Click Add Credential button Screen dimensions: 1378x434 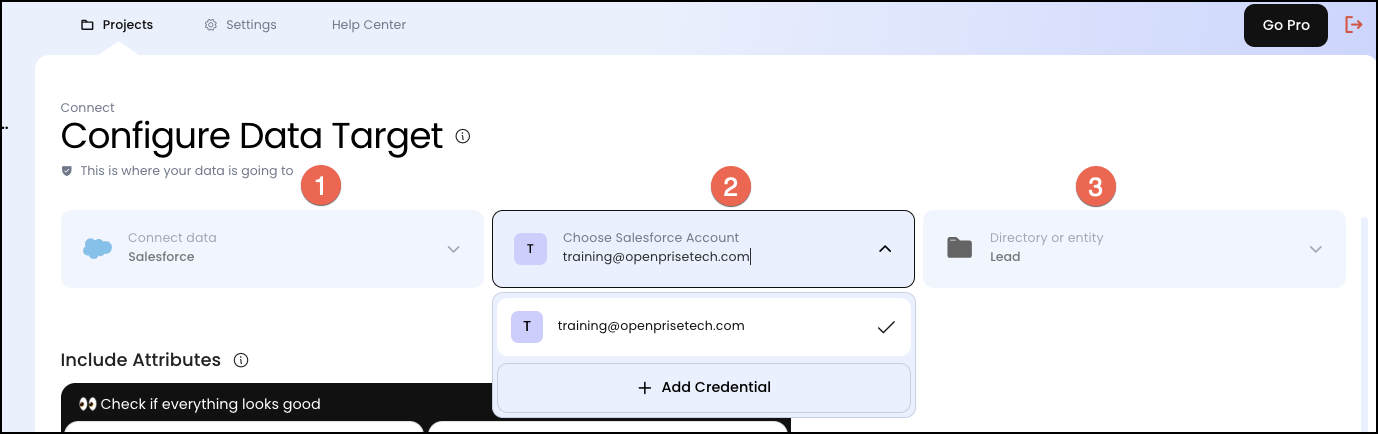click(704, 387)
